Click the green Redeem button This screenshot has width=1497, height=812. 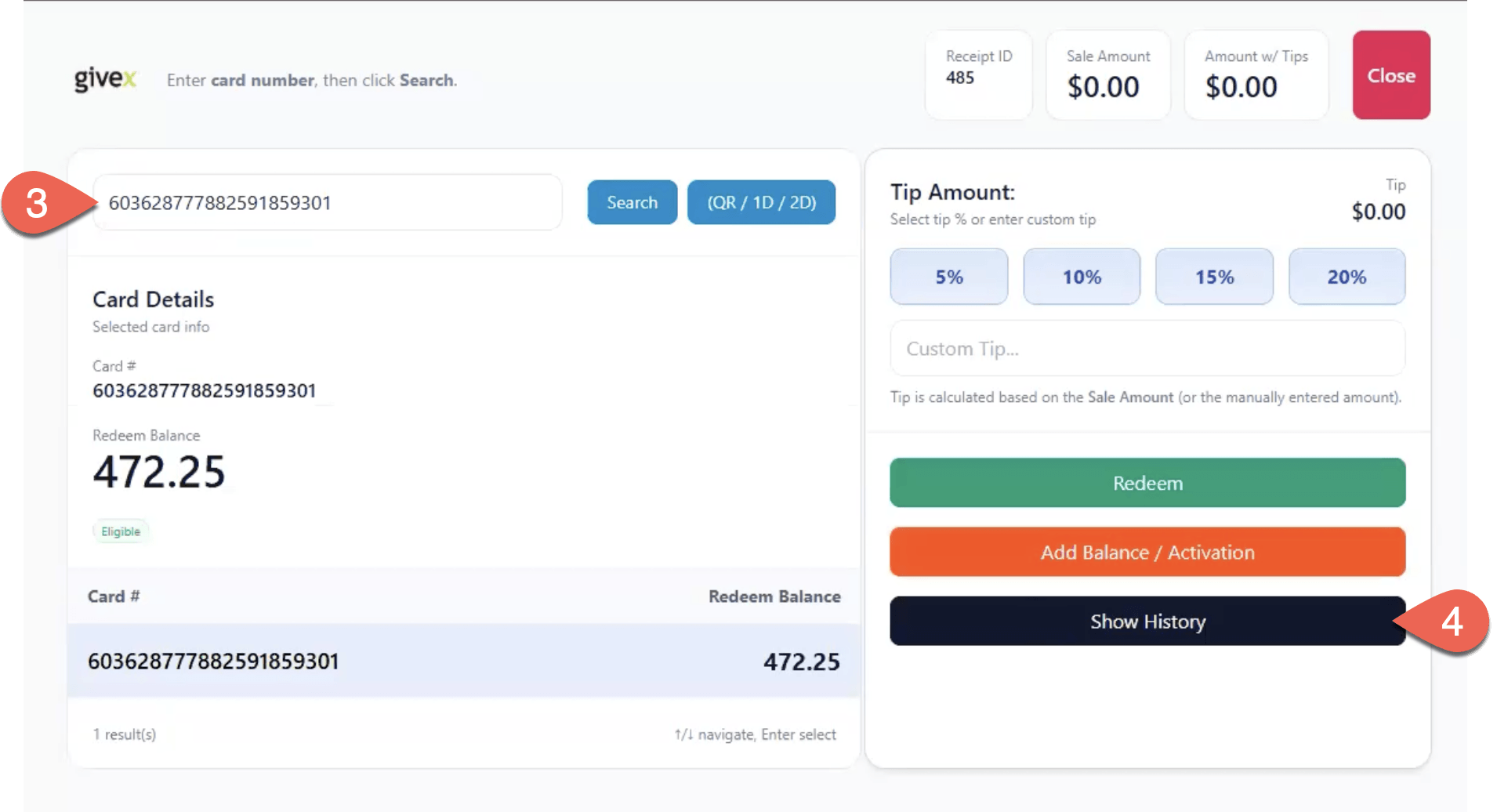(x=1147, y=483)
